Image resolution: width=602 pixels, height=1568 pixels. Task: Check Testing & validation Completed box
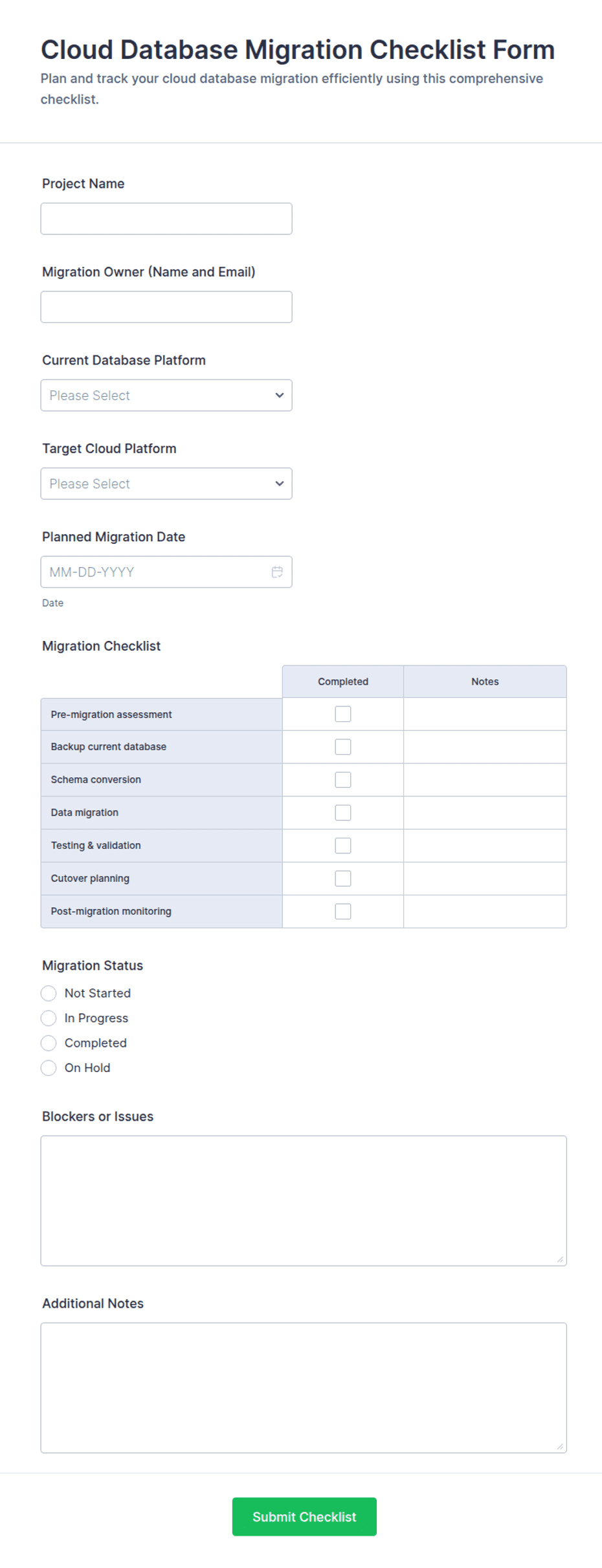pyautogui.click(x=343, y=846)
